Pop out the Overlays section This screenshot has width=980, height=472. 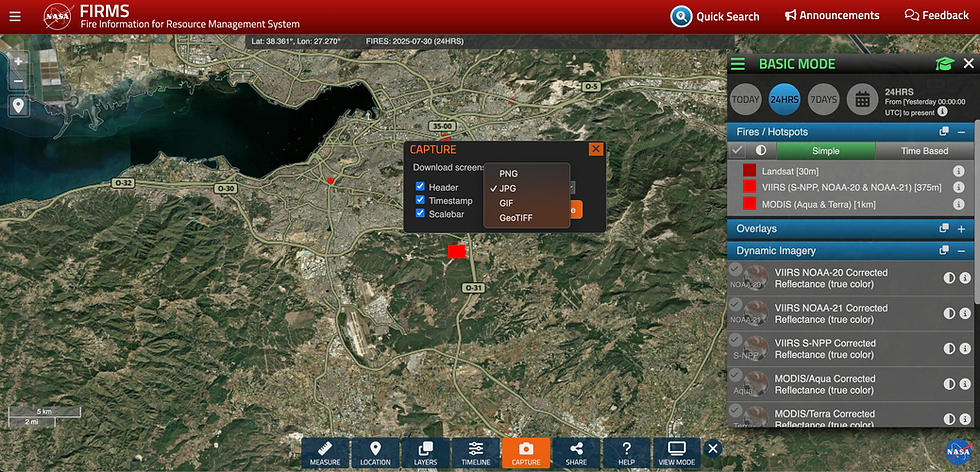944,228
